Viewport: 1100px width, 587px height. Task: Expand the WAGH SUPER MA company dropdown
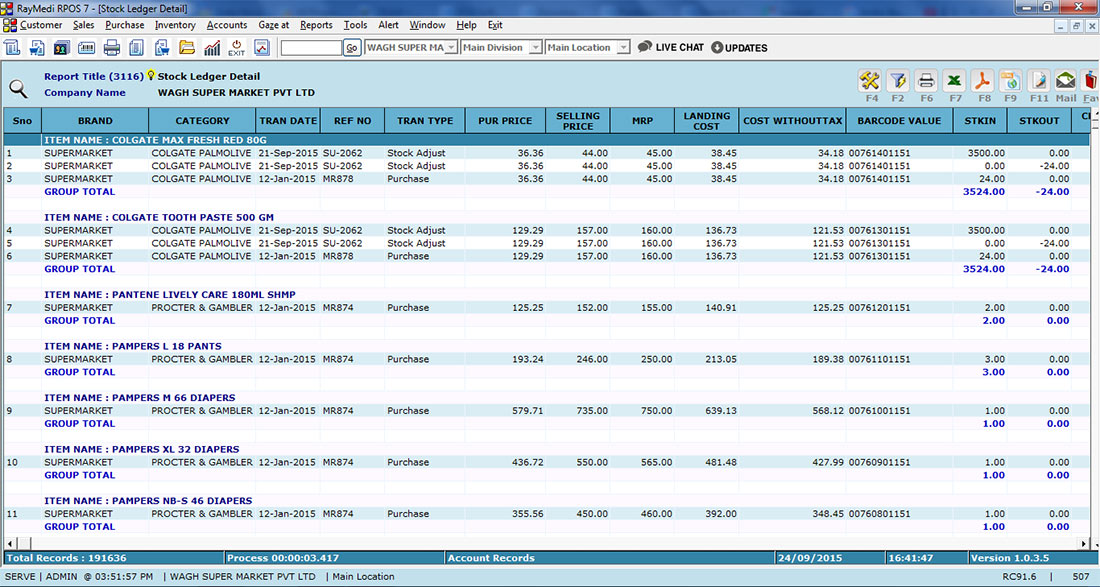click(451, 47)
